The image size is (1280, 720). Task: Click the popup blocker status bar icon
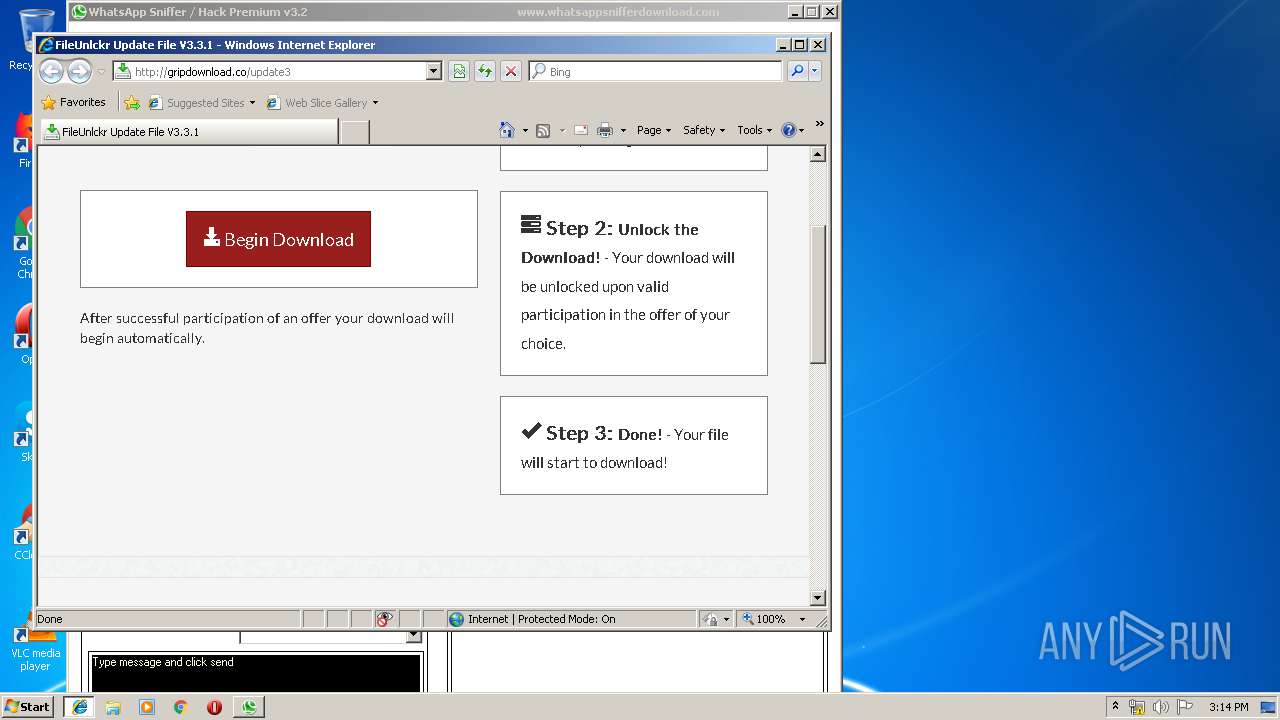(385, 619)
